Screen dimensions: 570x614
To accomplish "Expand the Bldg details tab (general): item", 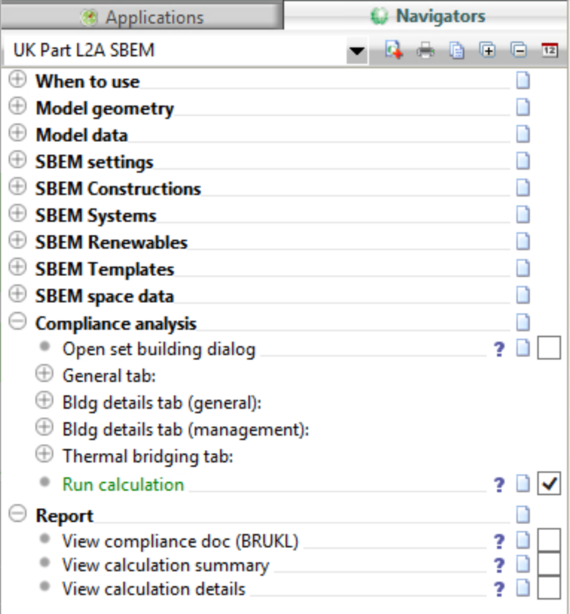I will tap(44, 401).
